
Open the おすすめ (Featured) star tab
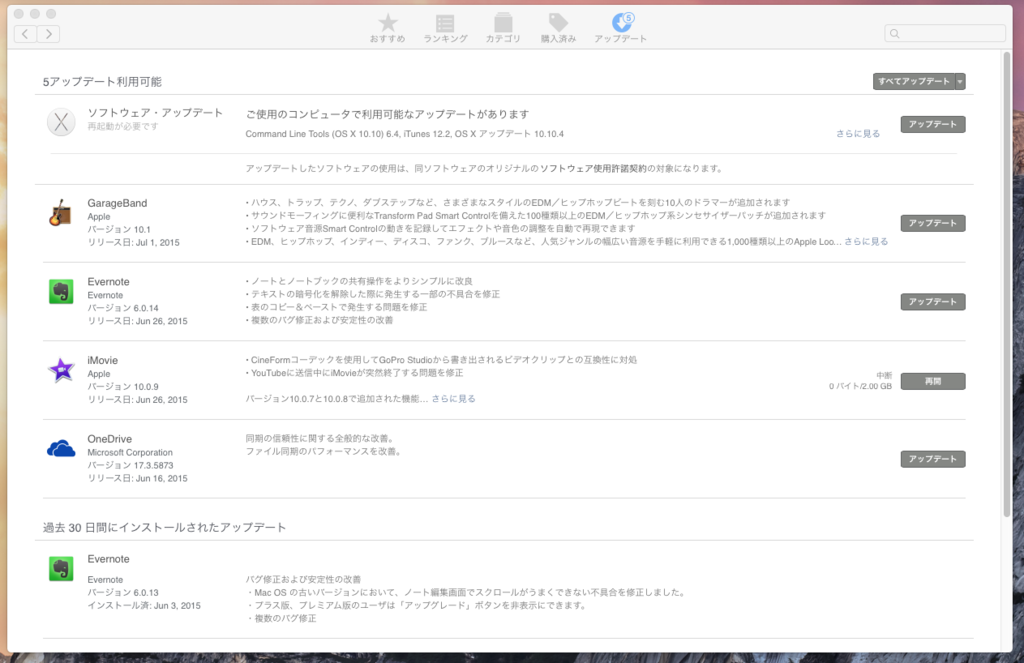coord(387,29)
